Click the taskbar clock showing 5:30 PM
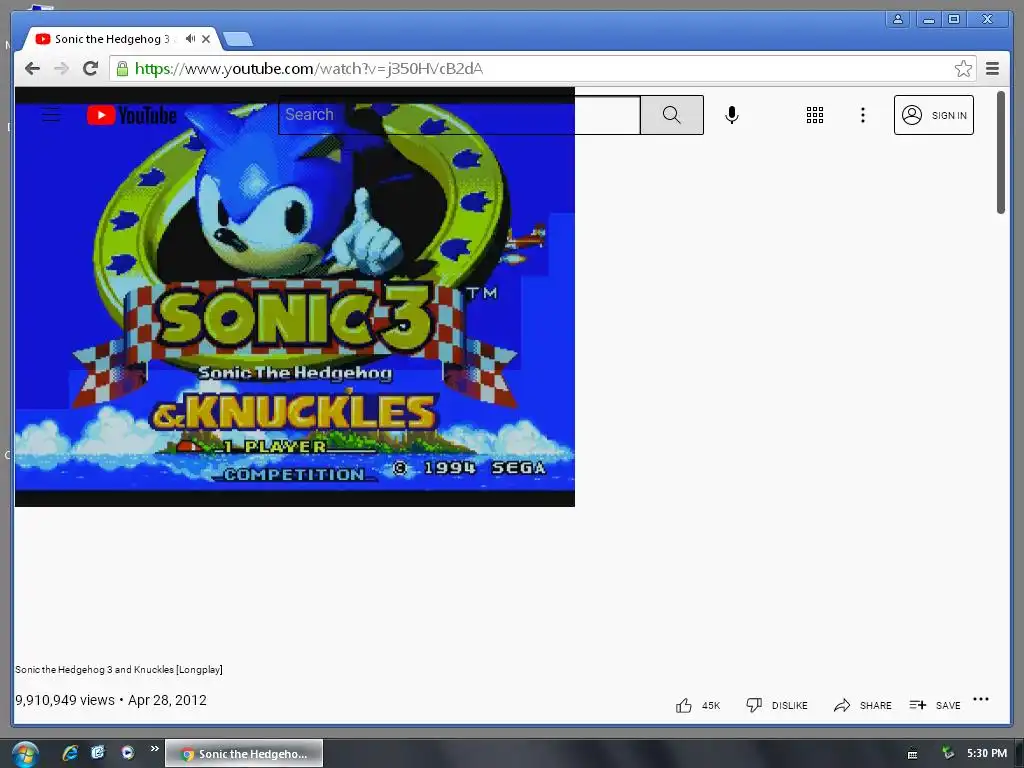Screen dimensions: 1024x768 (987, 753)
